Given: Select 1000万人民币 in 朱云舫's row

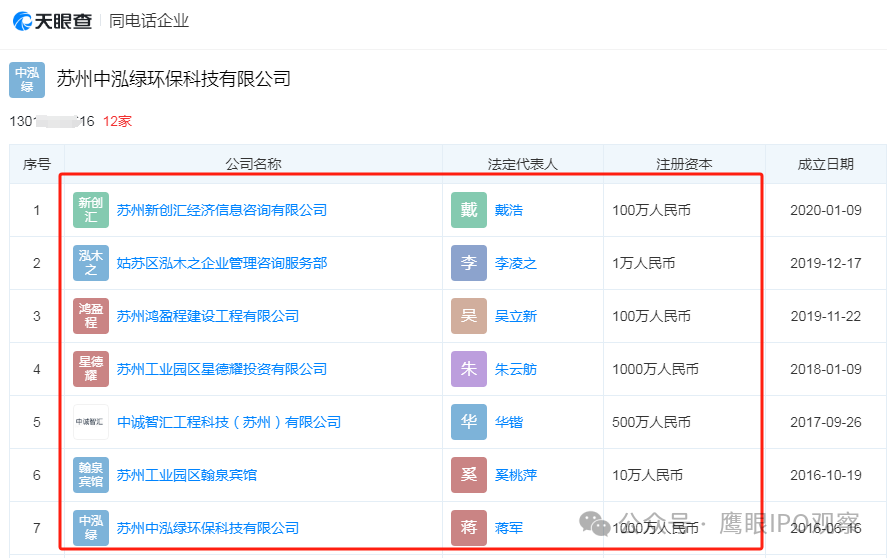Looking at the screenshot, I should click(x=655, y=369).
